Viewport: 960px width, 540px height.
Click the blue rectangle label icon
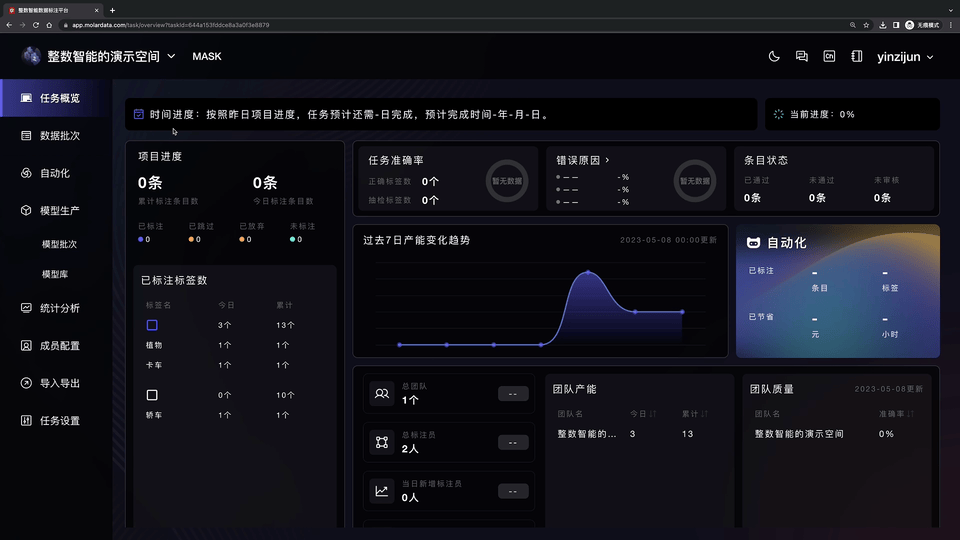[x=152, y=325]
